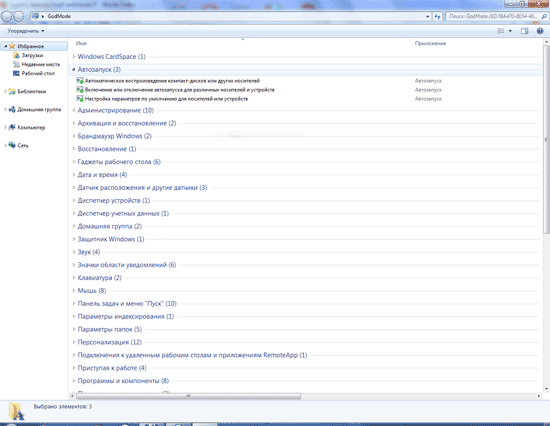Click the Звук (4) group header
The width and height of the screenshot is (550, 426).
pos(89,252)
